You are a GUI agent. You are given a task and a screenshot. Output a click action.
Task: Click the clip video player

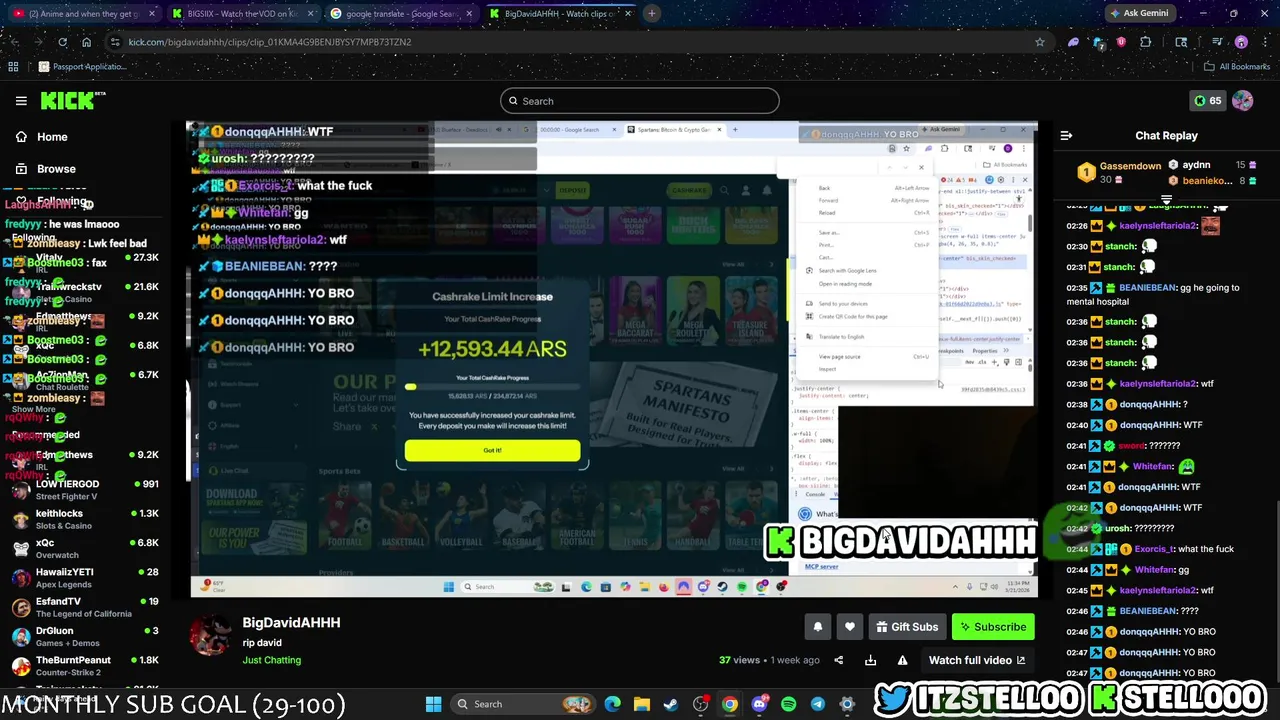(x=614, y=359)
